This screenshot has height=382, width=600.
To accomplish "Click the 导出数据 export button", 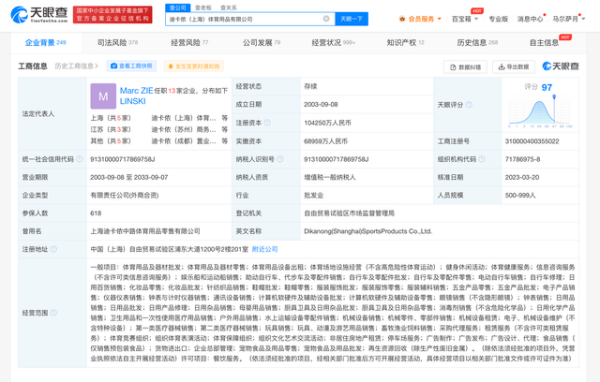I will (514, 67).
